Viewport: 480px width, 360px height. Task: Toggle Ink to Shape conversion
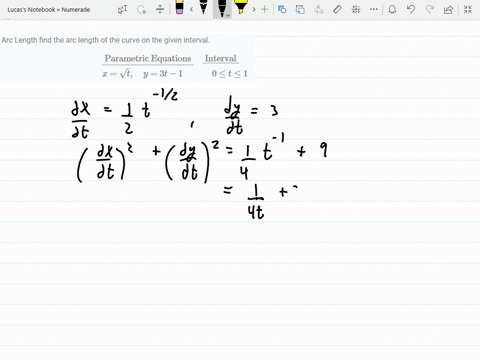pyautogui.click(x=300, y=9)
